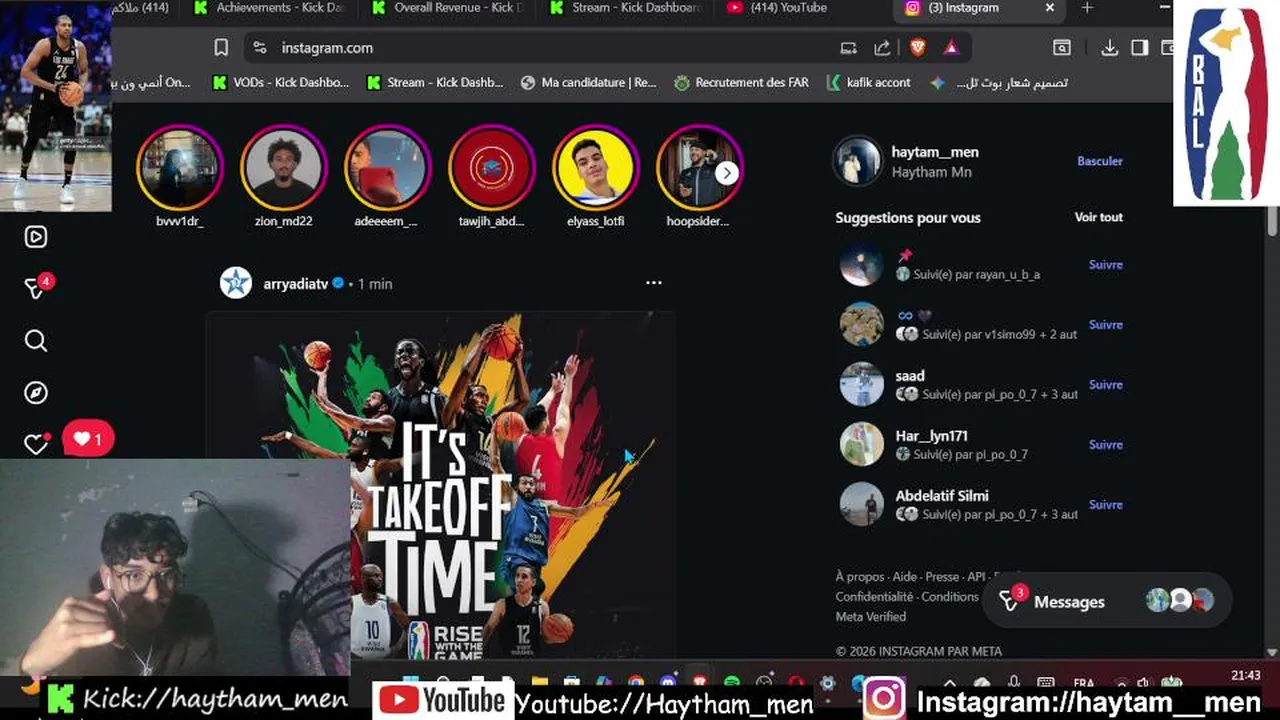1280x720 pixels.
Task: Click the install/cast screen icon in address bar
Action: pos(848,48)
